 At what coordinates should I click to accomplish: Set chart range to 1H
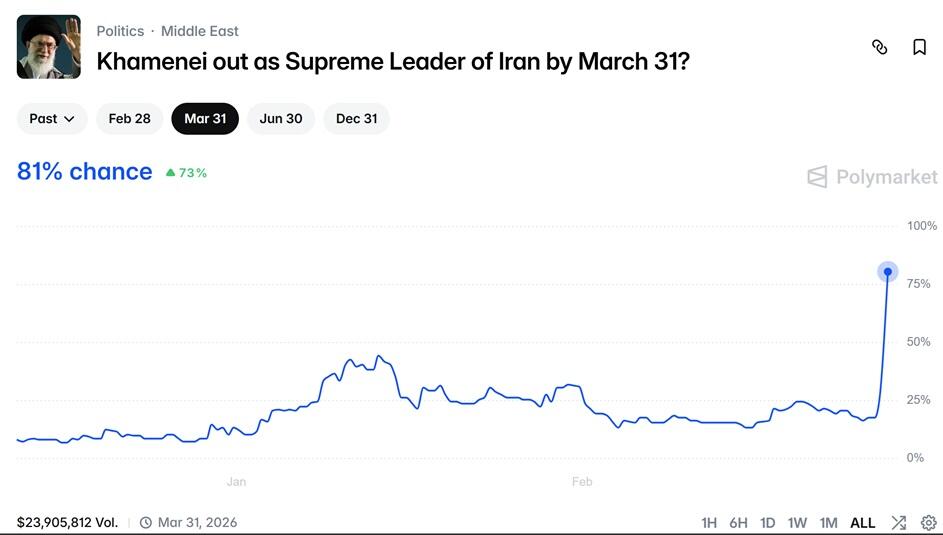tap(709, 522)
